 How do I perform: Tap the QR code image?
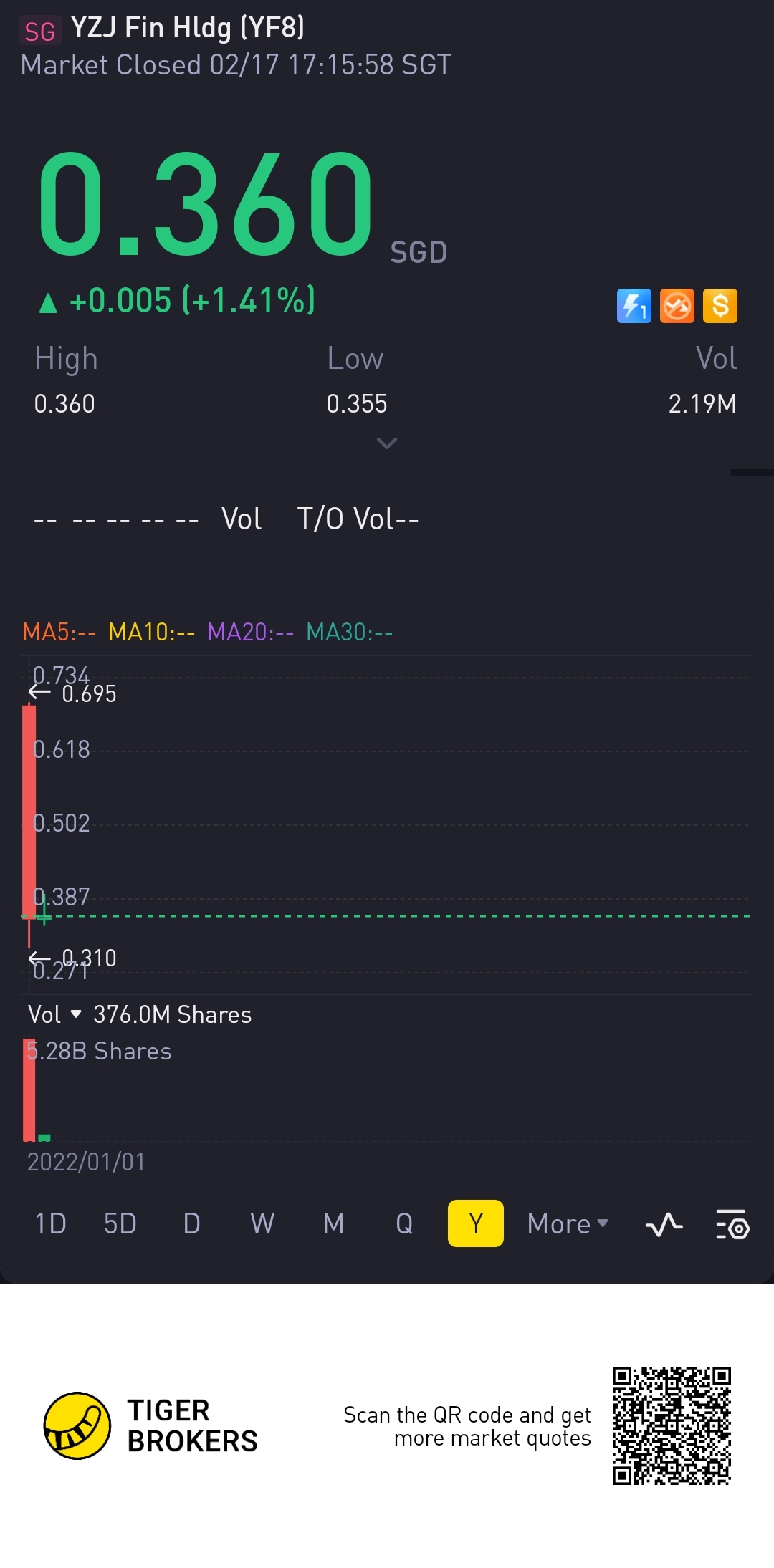click(672, 1425)
